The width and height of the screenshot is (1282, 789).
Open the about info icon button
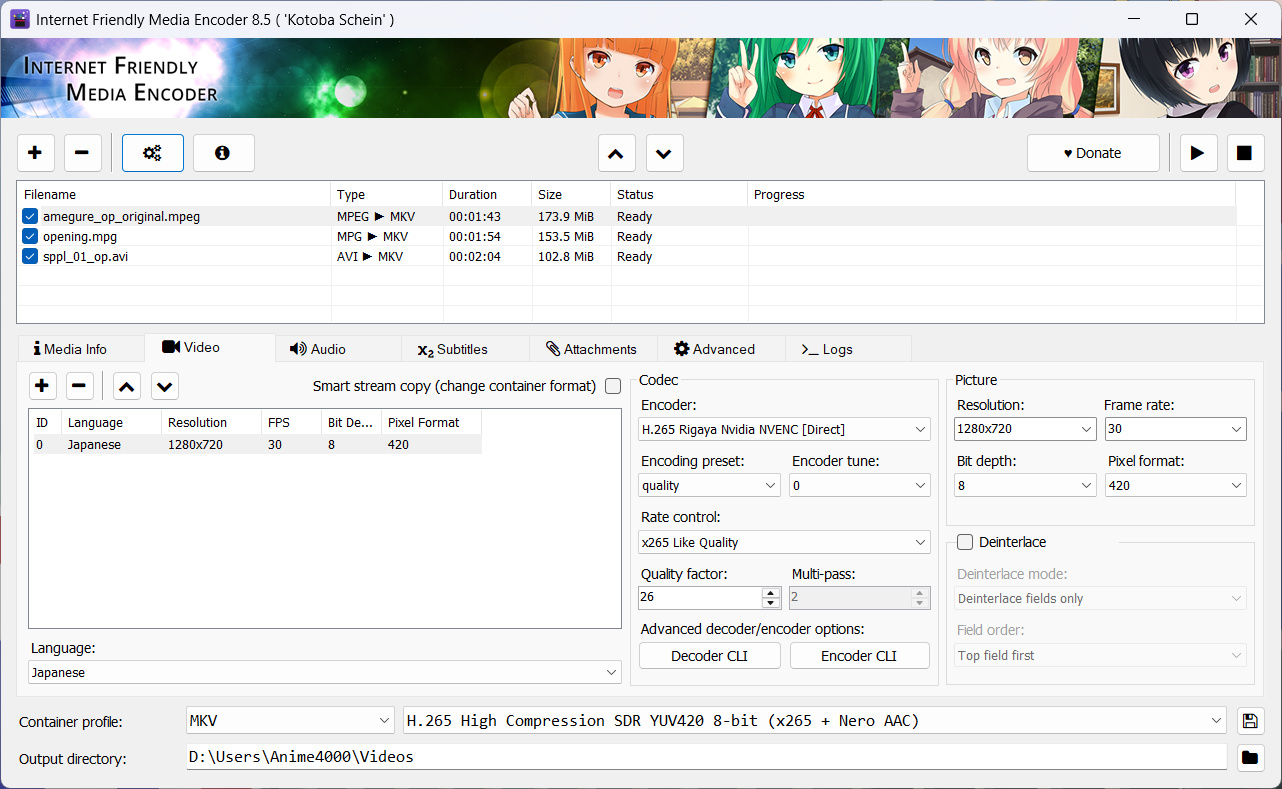pyautogui.click(x=223, y=153)
